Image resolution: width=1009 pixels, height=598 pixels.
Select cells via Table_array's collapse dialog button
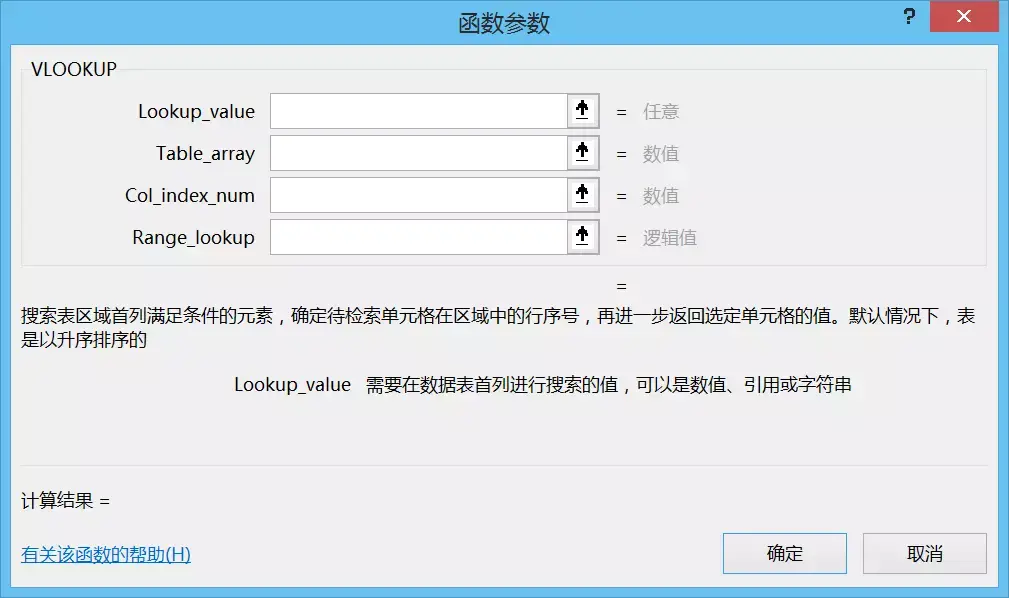(582, 152)
